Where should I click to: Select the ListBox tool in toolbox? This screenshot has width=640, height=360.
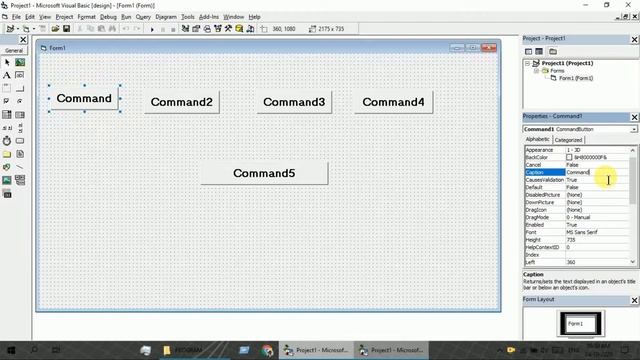pos(20,115)
